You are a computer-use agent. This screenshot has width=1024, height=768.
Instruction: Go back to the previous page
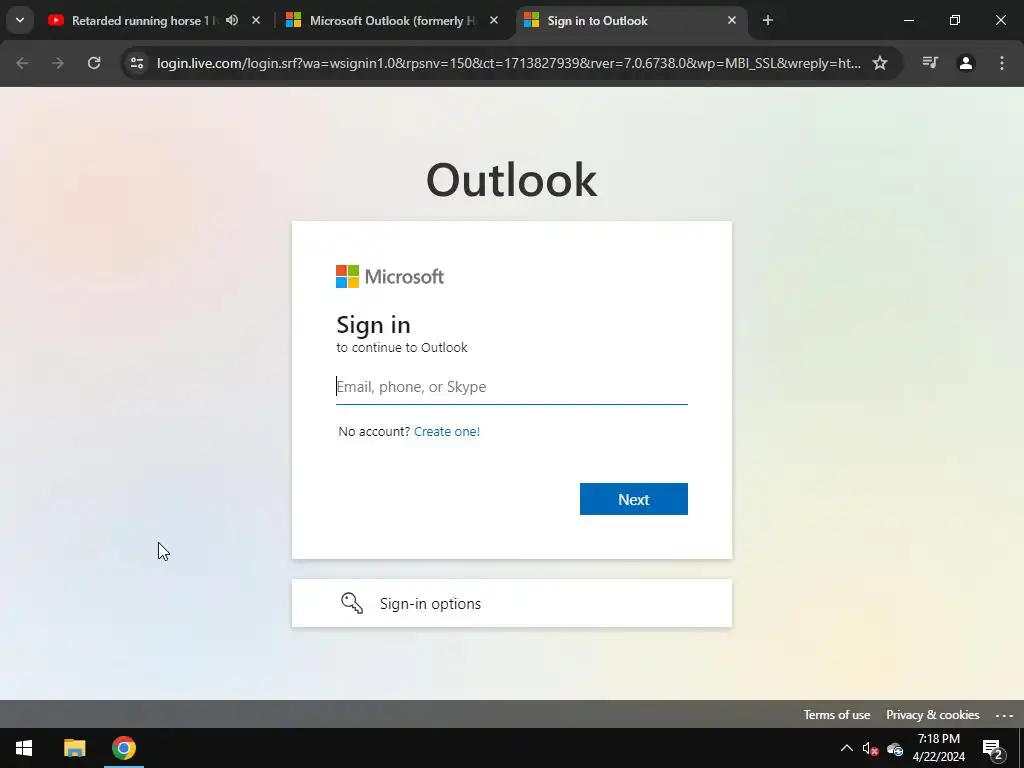tap(22, 63)
